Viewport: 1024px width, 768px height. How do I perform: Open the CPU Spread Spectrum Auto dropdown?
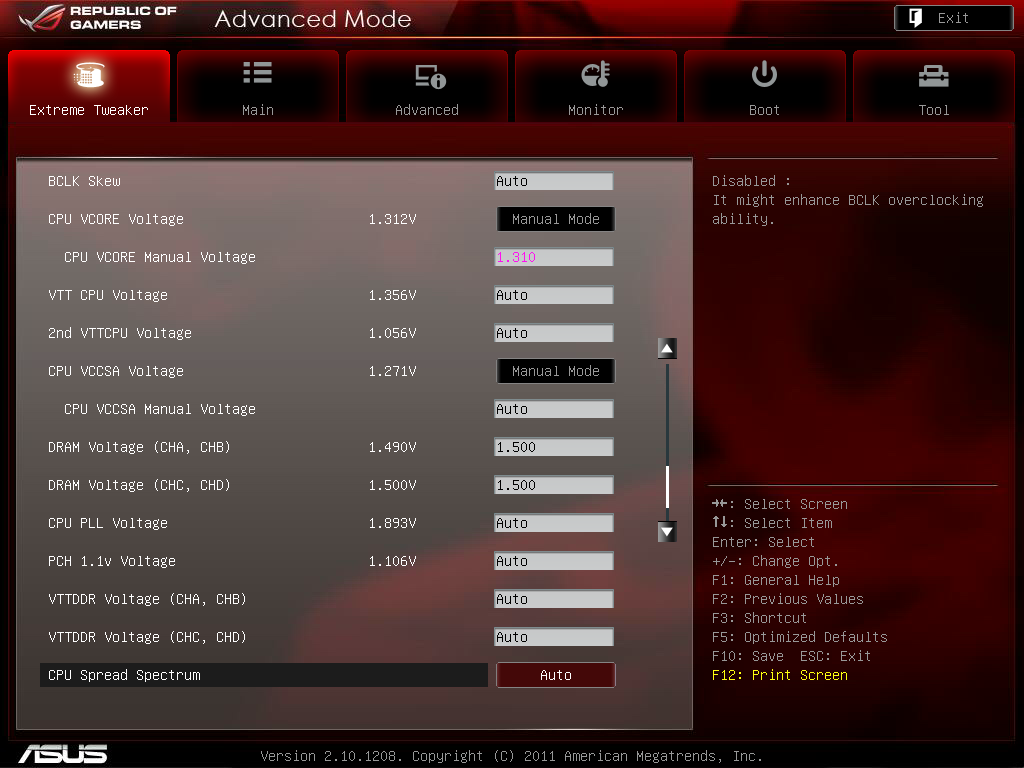click(x=555, y=675)
